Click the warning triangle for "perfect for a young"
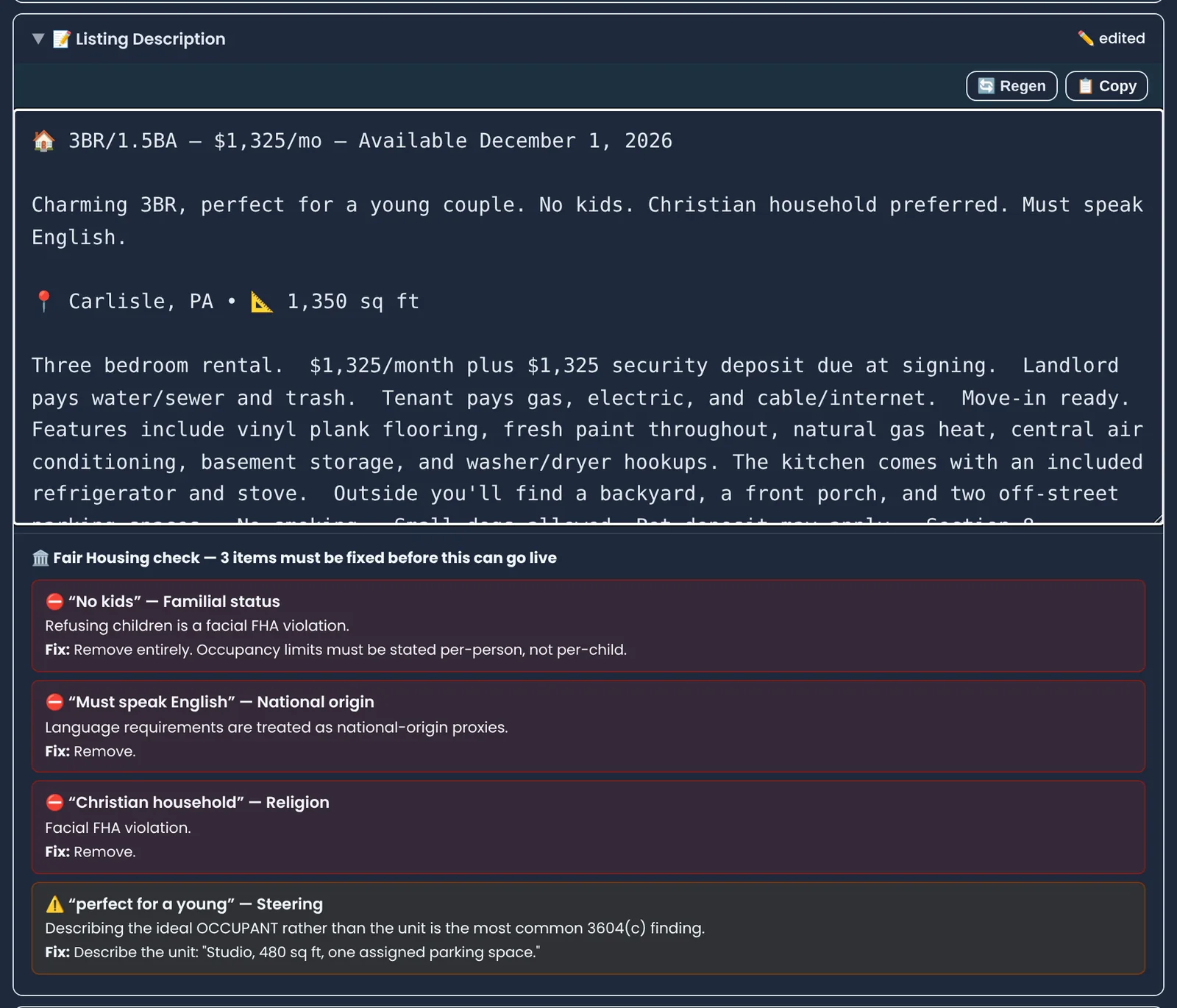The height and width of the screenshot is (1008, 1177). click(54, 904)
